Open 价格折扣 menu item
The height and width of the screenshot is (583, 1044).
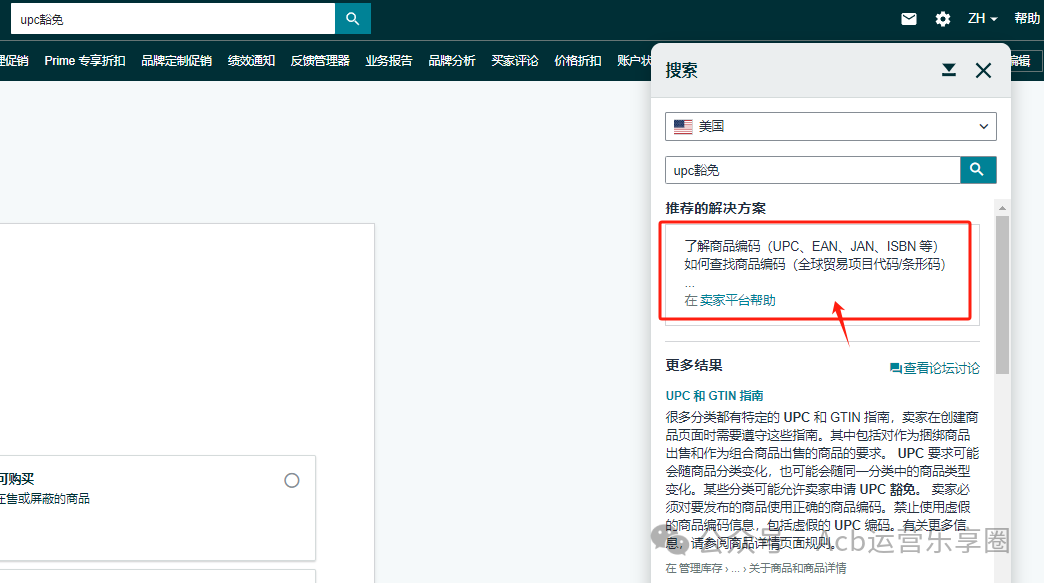point(577,61)
